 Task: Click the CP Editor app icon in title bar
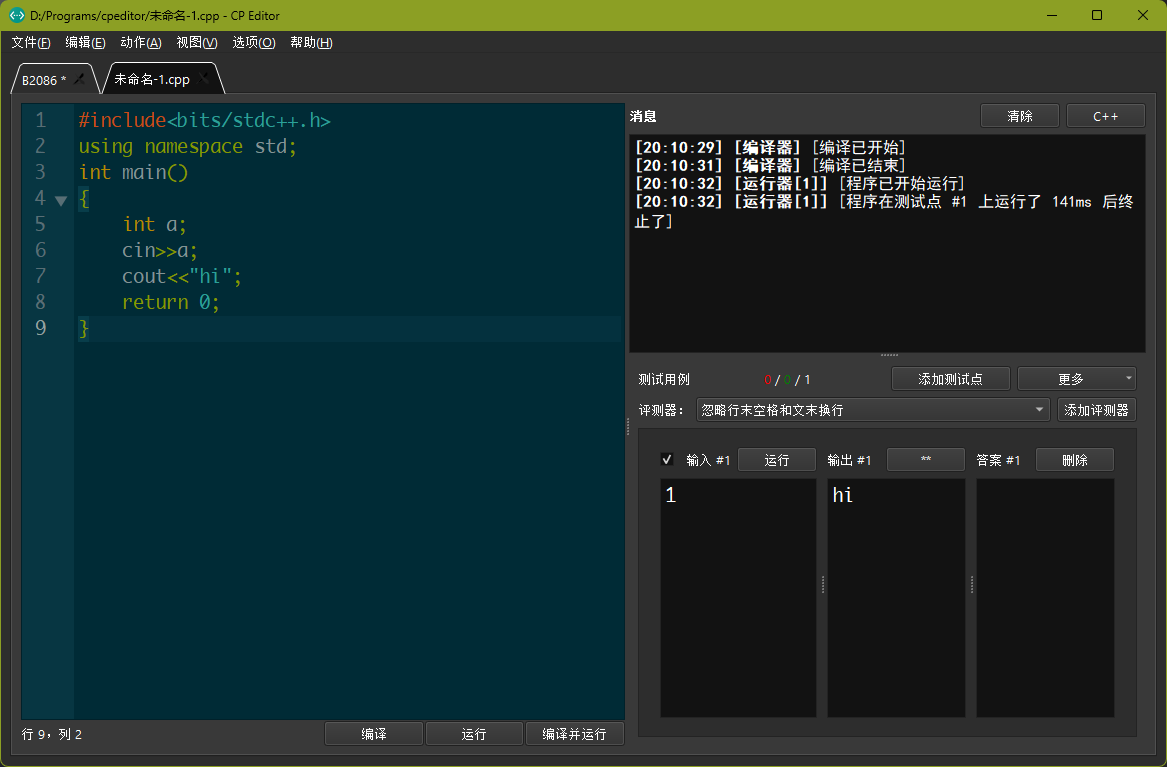16,15
